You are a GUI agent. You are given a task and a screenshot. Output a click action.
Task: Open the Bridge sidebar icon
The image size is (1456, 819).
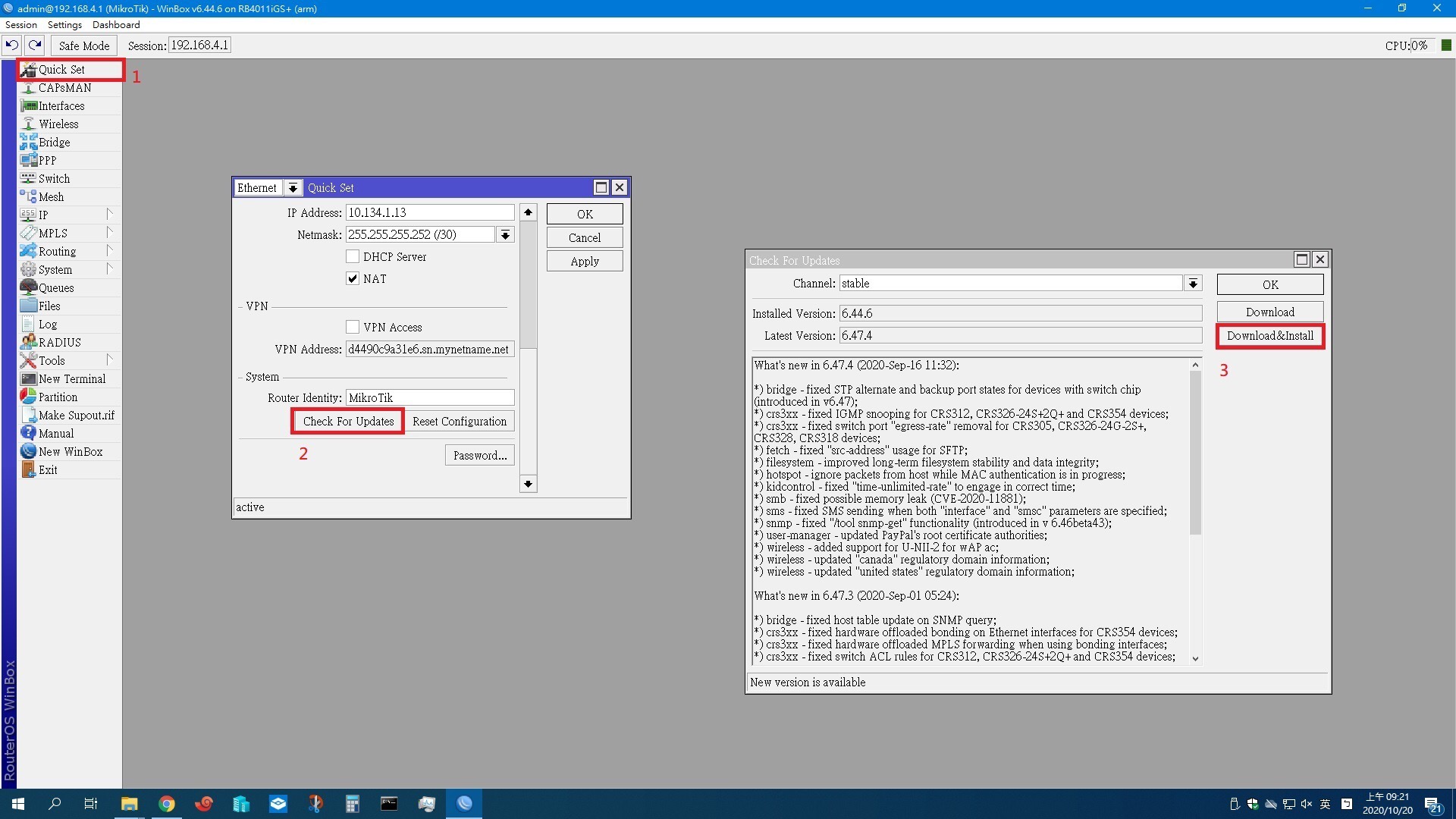click(x=29, y=142)
